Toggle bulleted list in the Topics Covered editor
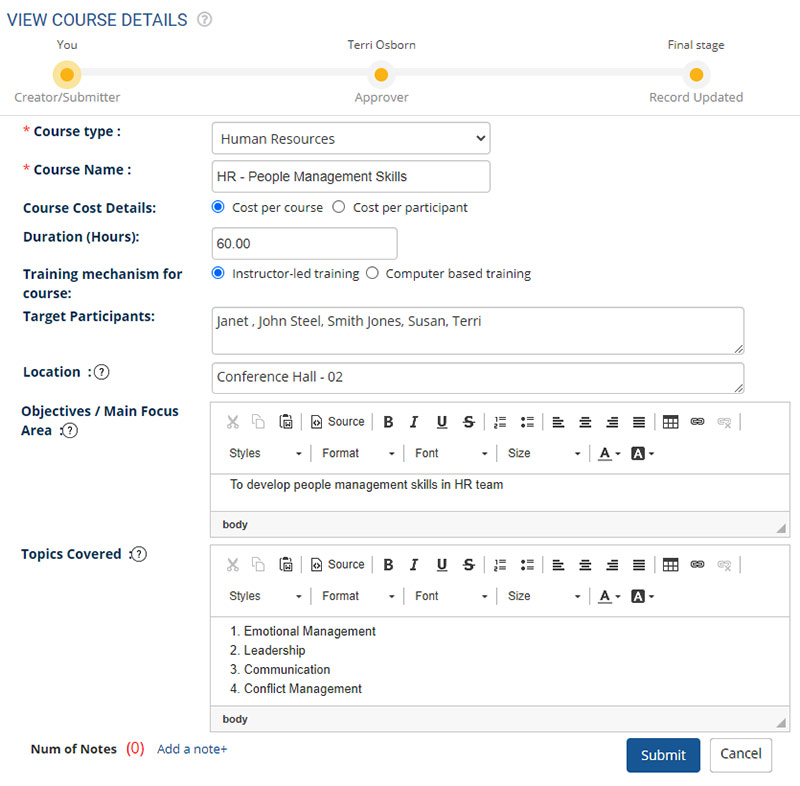The height and width of the screenshot is (786, 800). (x=527, y=565)
